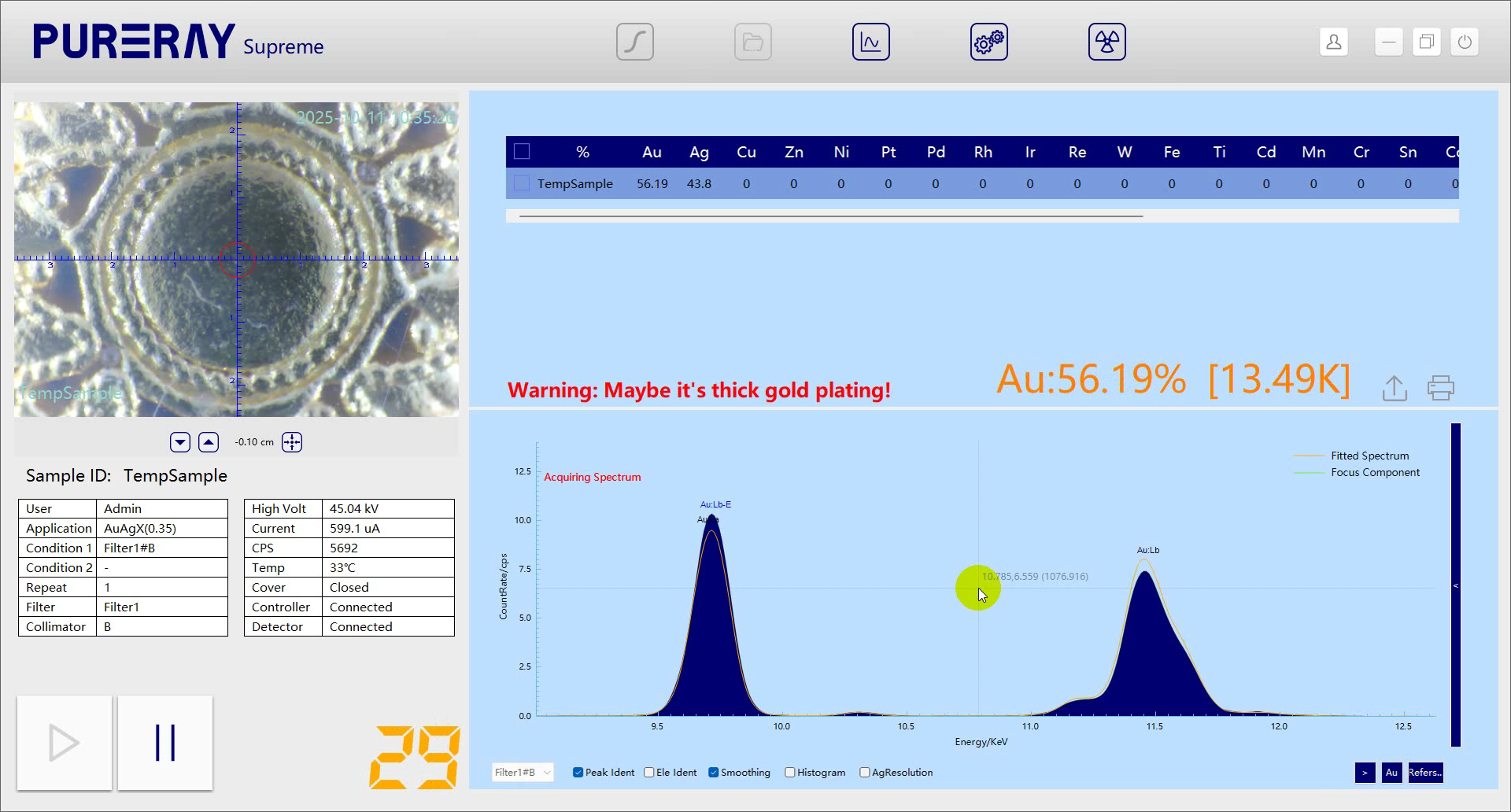This screenshot has width=1511, height=812.
Task: Open the user account icon
Action: pos(1333,42)
